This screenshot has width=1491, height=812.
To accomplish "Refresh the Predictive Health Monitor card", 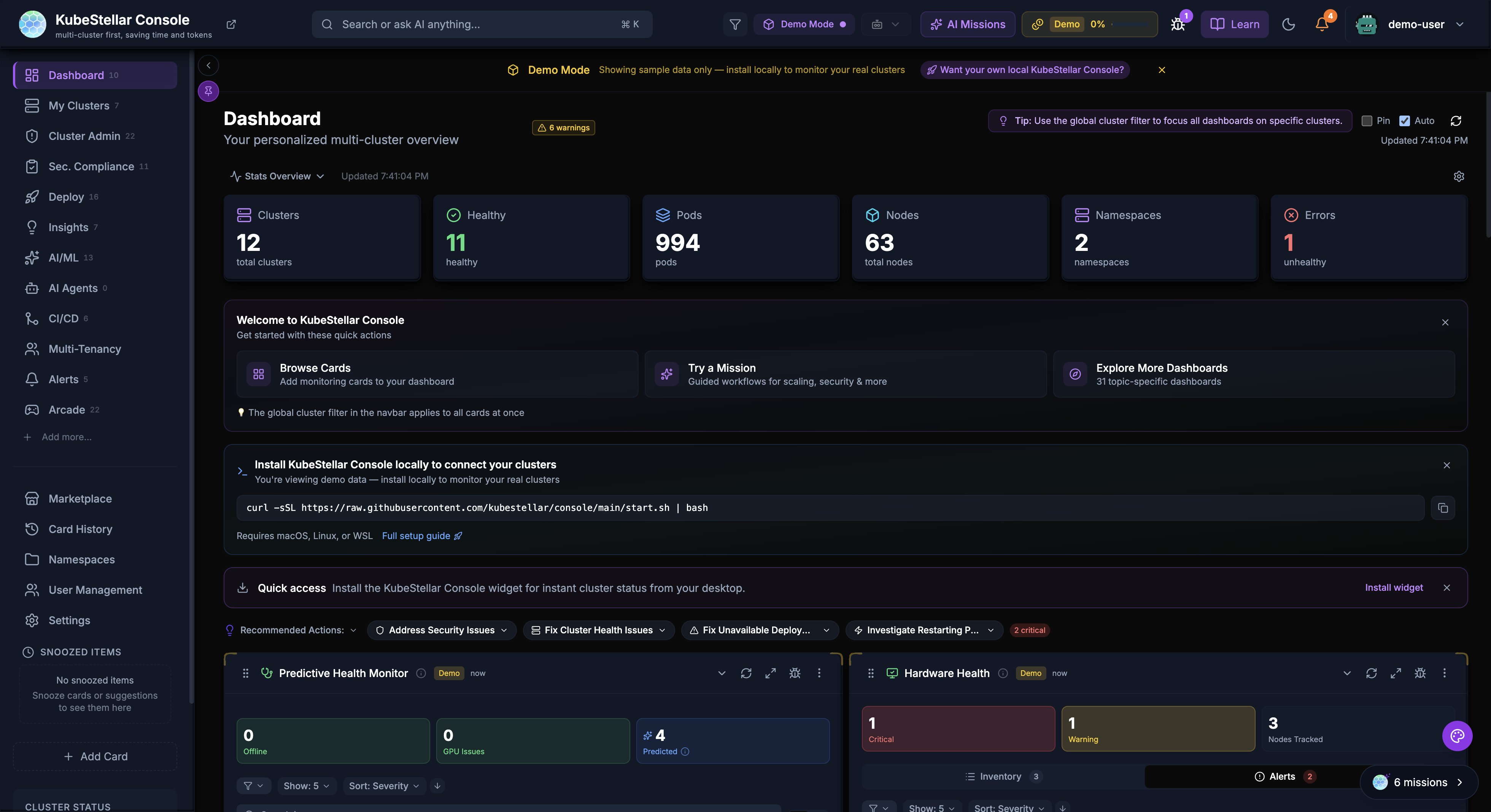I will (746, 673).
